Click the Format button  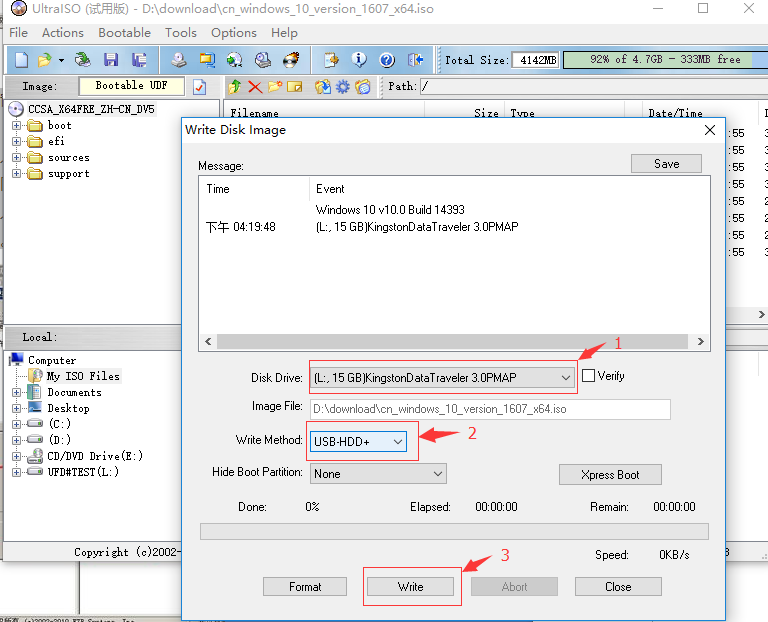(305, 587)
